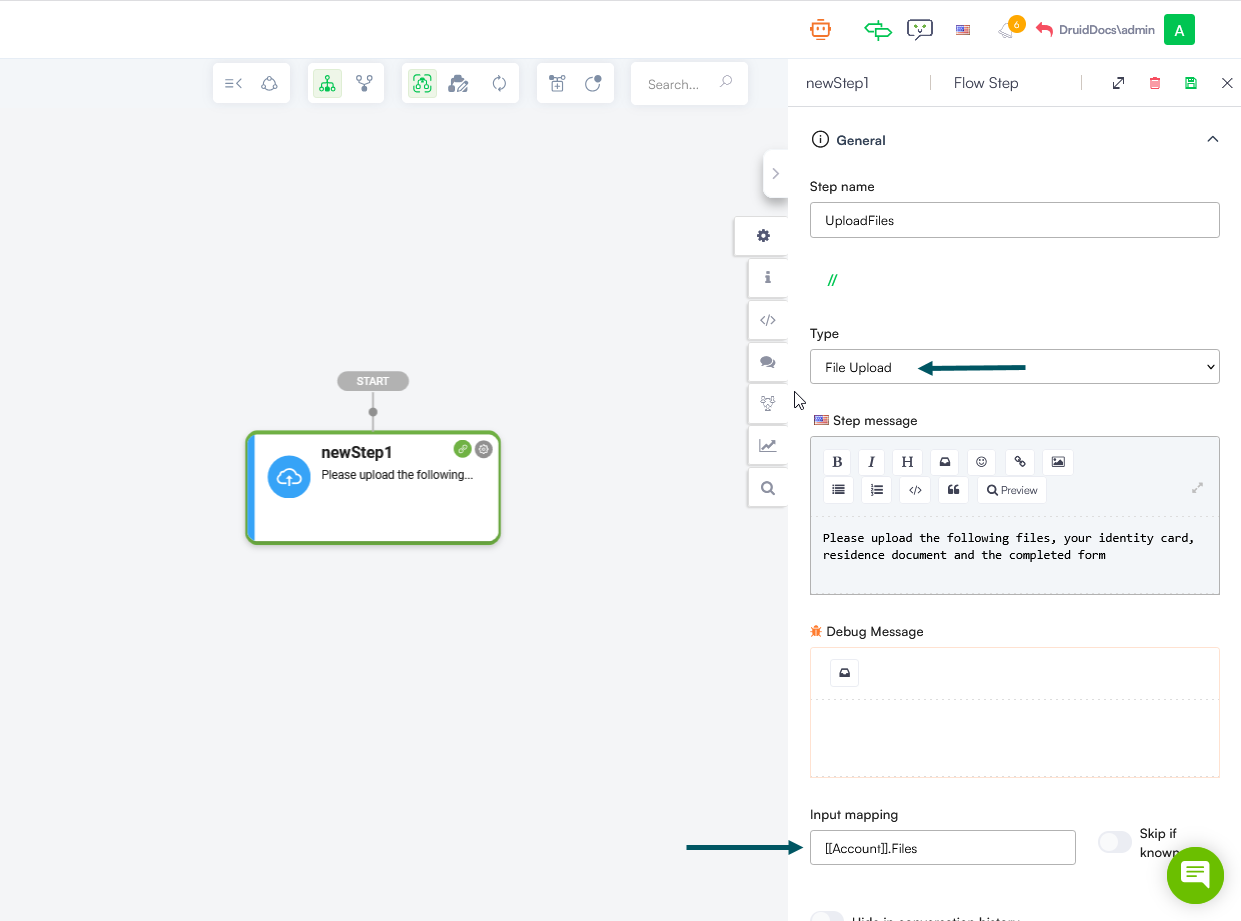The height and width of the screenshot is (921, 1241).
Task: Click the green save step icon
Action: click(1190, 83)
